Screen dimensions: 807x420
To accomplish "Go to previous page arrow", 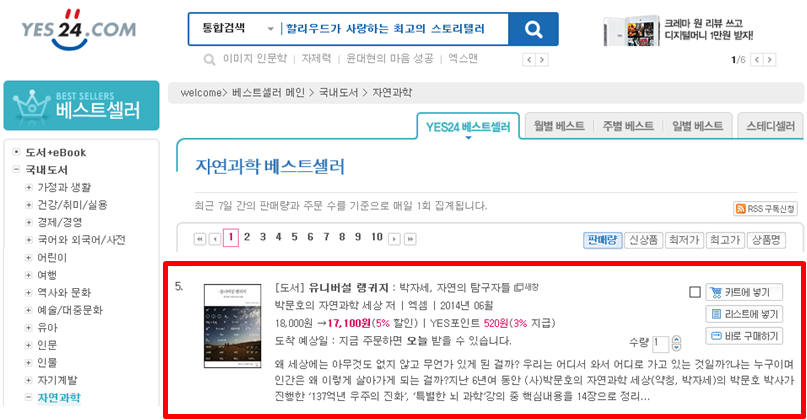I will pyautogui.click(x=215, y=239).
